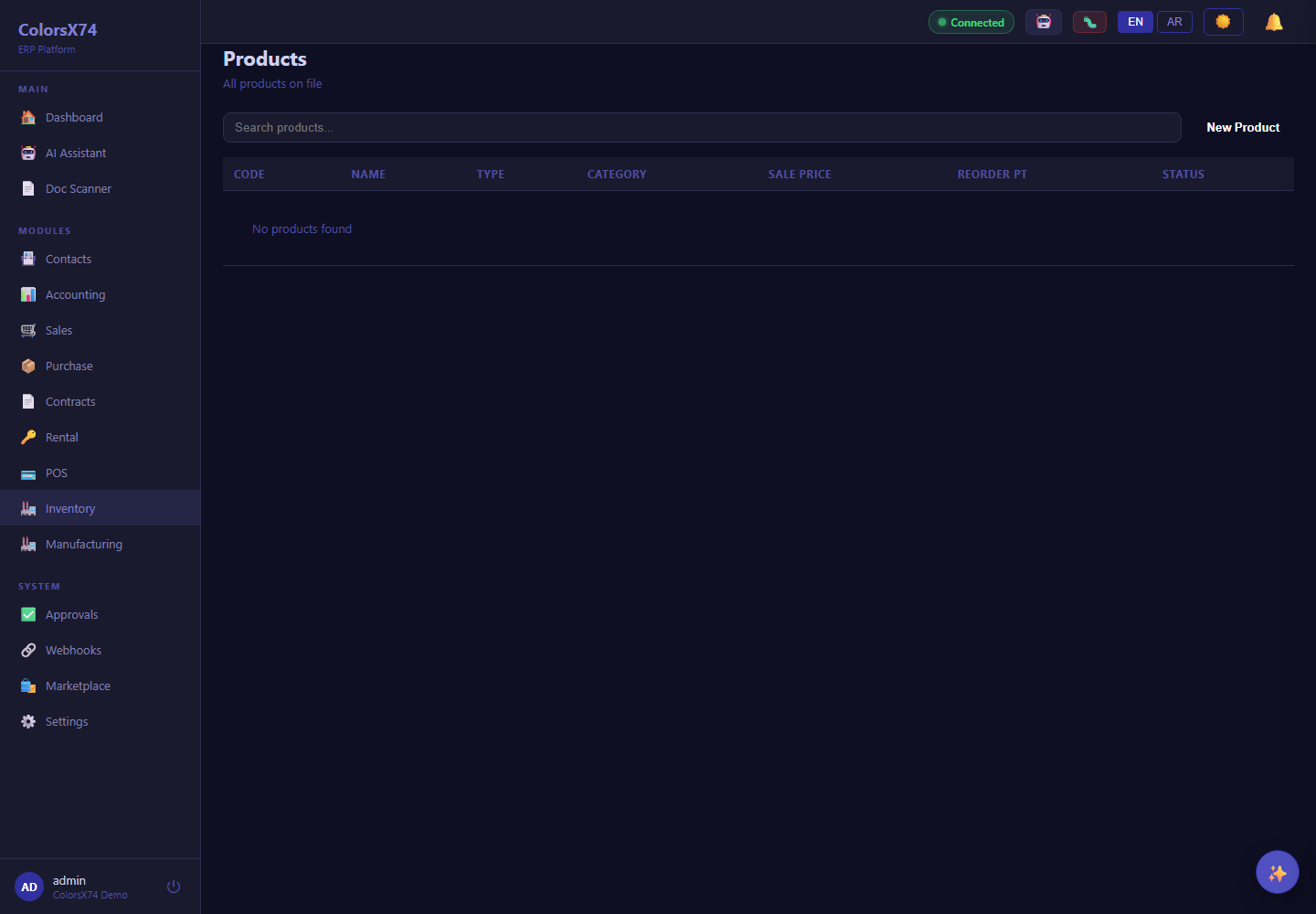The height and width of the screenshot is (914, 1316).
Task: Click the Approvals checkmark icon
Action: [x=28, y=614]
